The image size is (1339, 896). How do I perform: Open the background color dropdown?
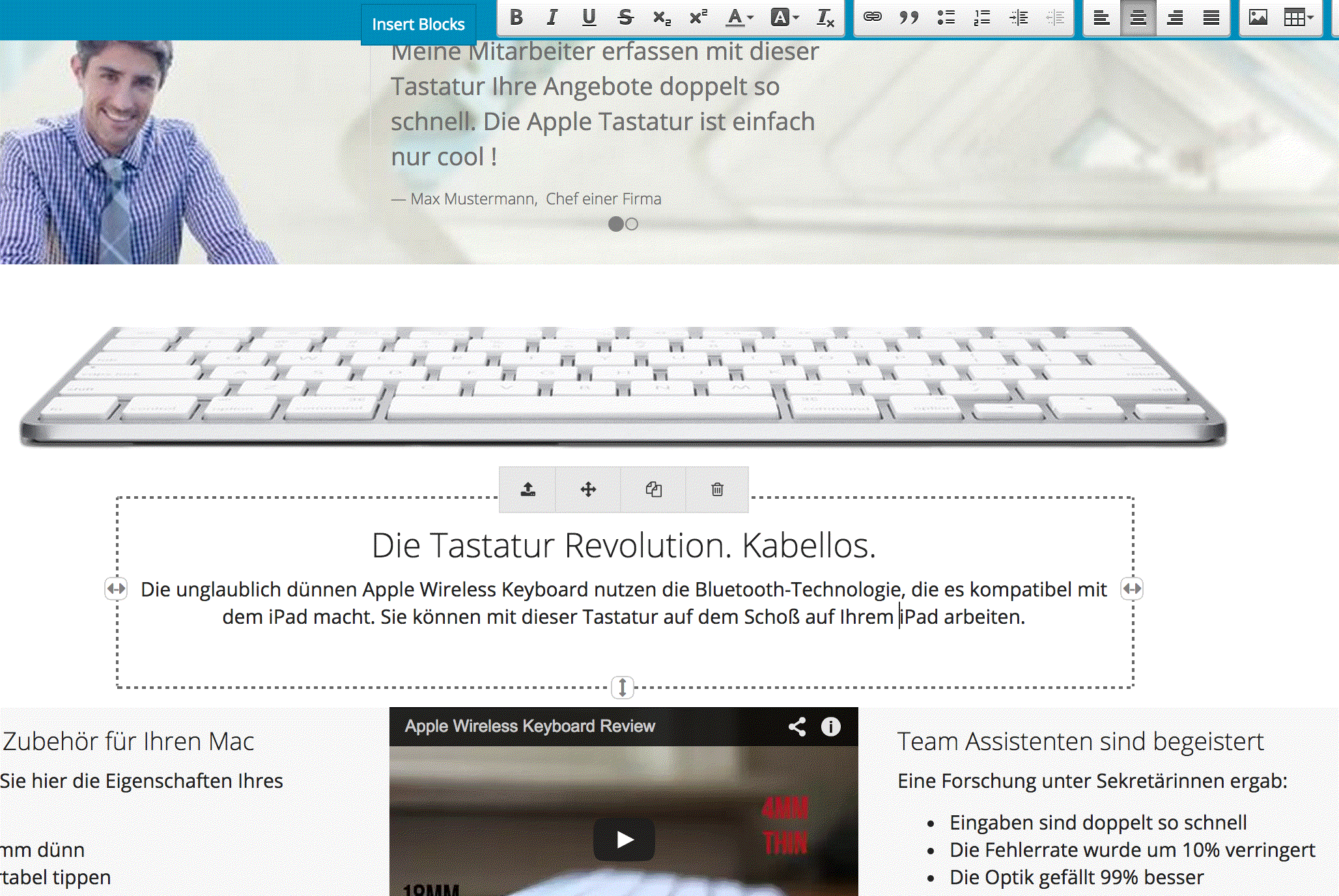tap(785, 18)
